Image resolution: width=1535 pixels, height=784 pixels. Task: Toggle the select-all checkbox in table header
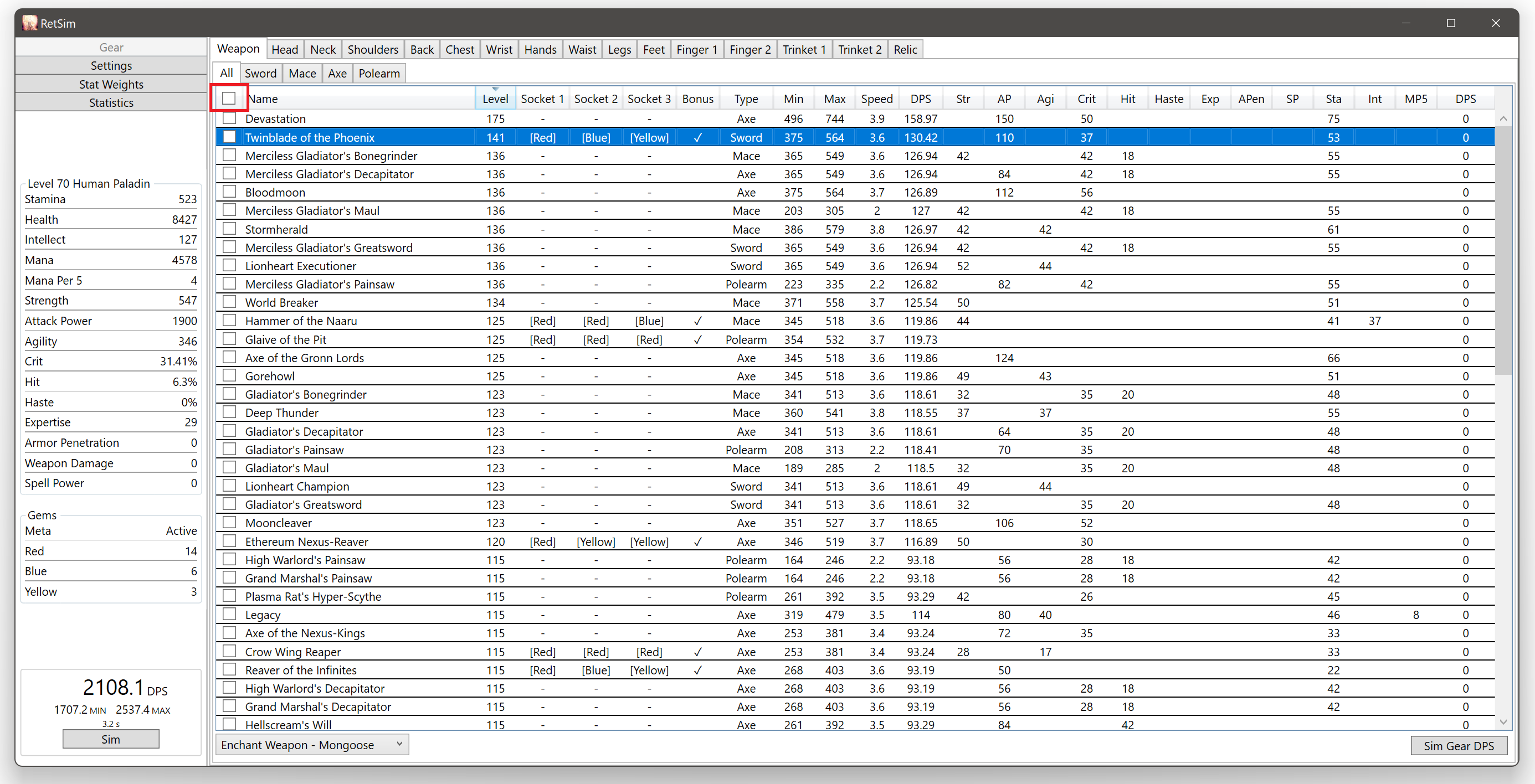pyautogui.click(x=229, y=99)
